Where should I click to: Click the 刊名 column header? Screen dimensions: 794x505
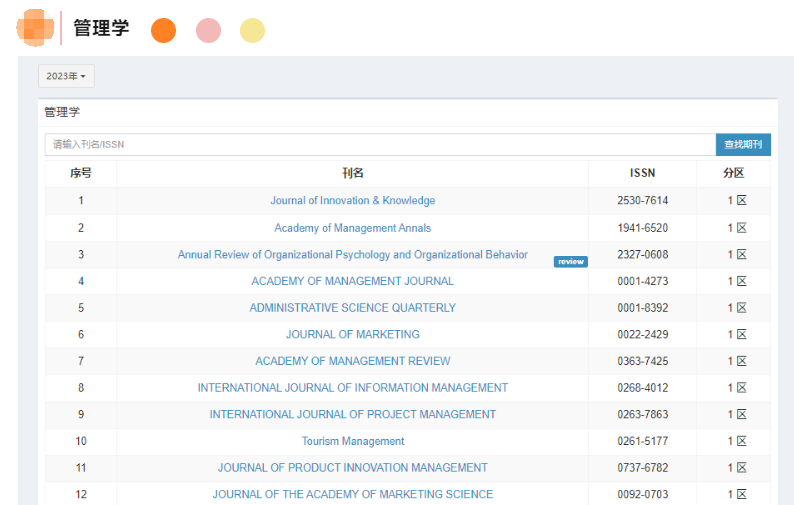(352, 173)
